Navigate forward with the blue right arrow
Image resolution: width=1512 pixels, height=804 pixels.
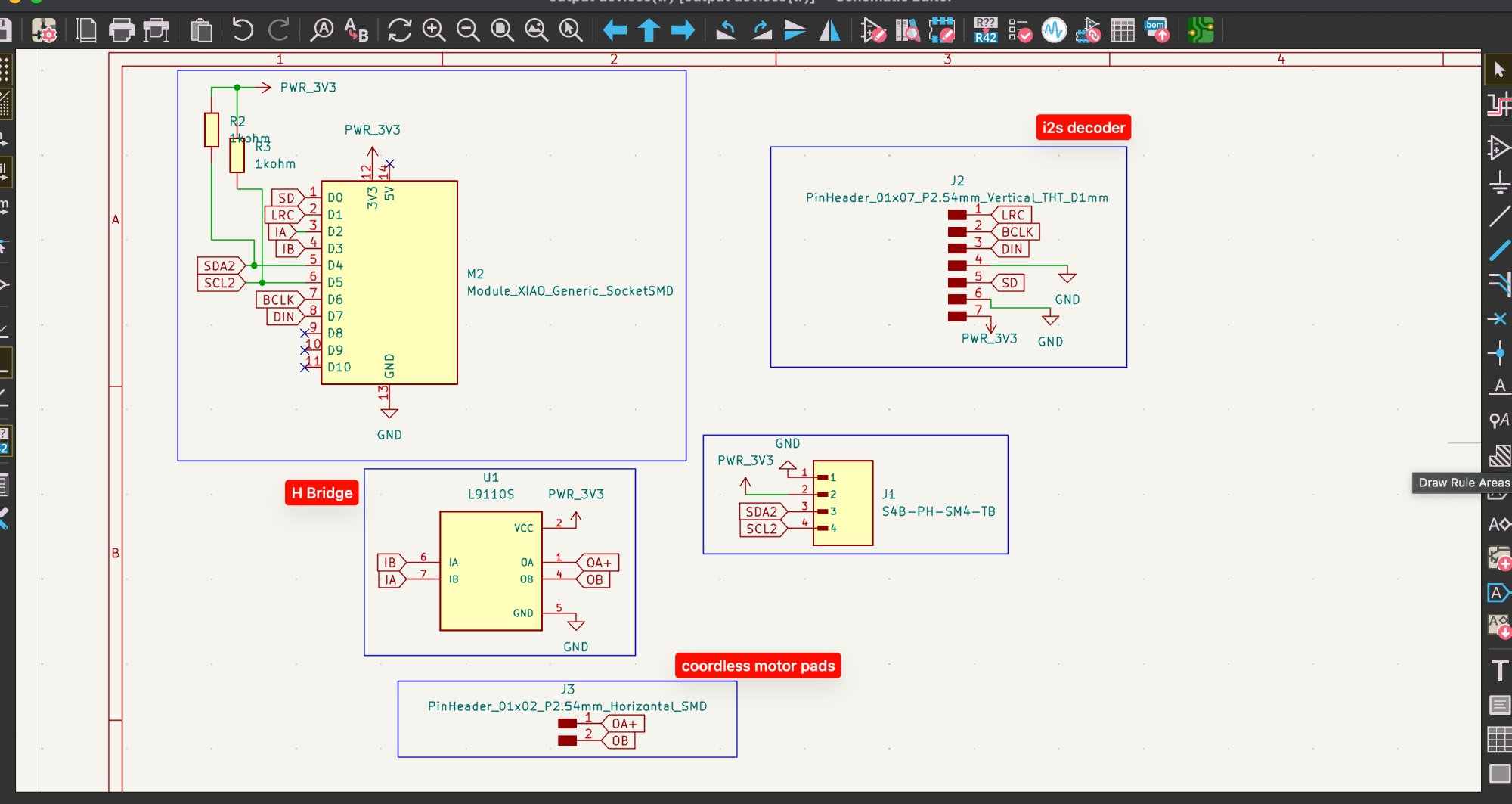[683, 30]
